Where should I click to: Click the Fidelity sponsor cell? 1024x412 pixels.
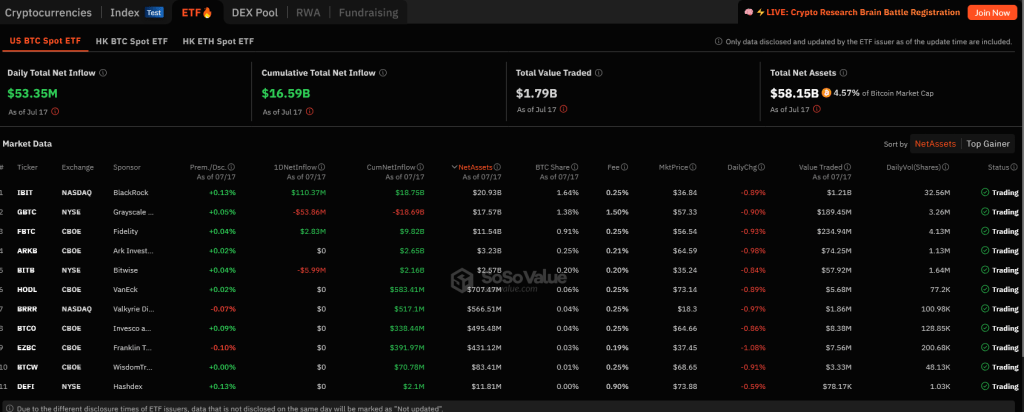[x=123, y=231]
